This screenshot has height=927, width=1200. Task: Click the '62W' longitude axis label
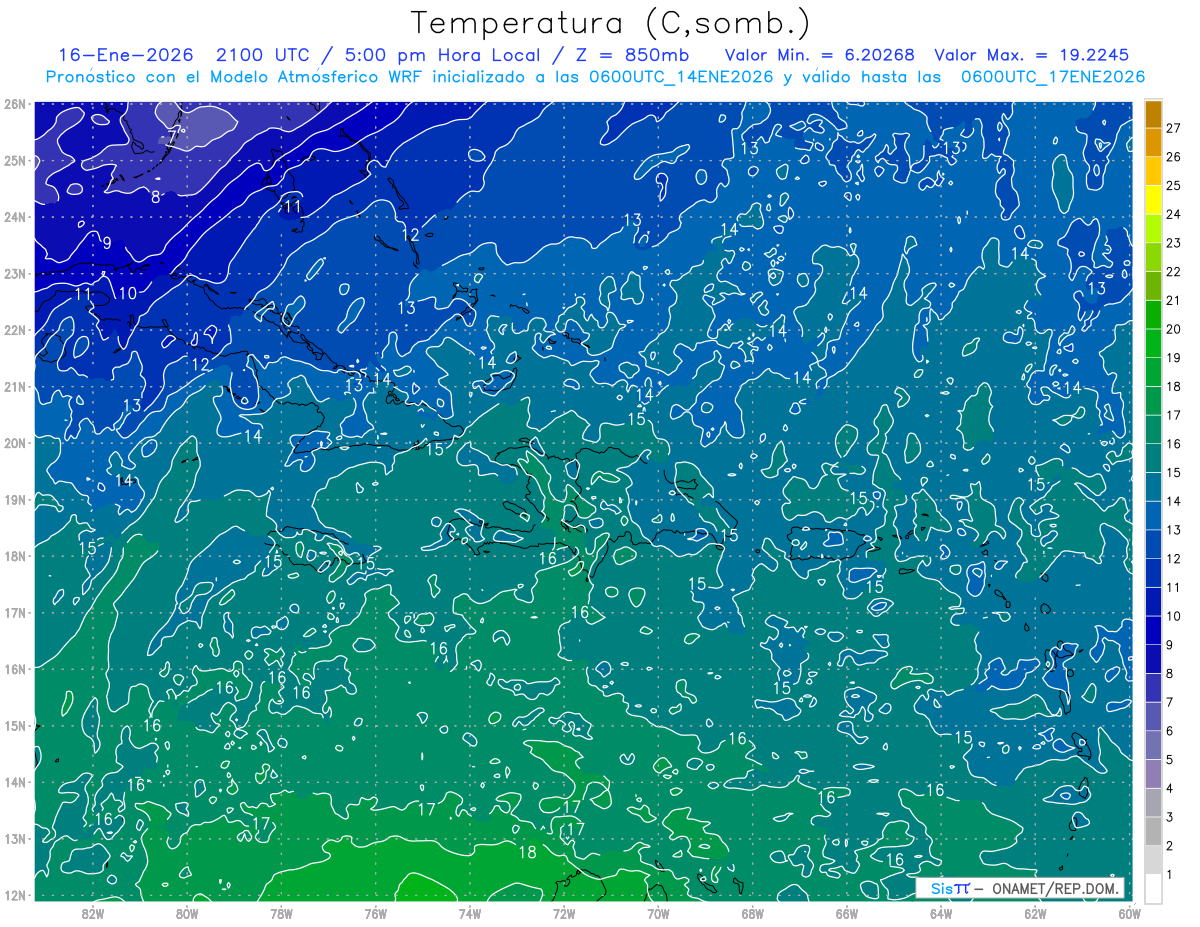point(1035,912)
